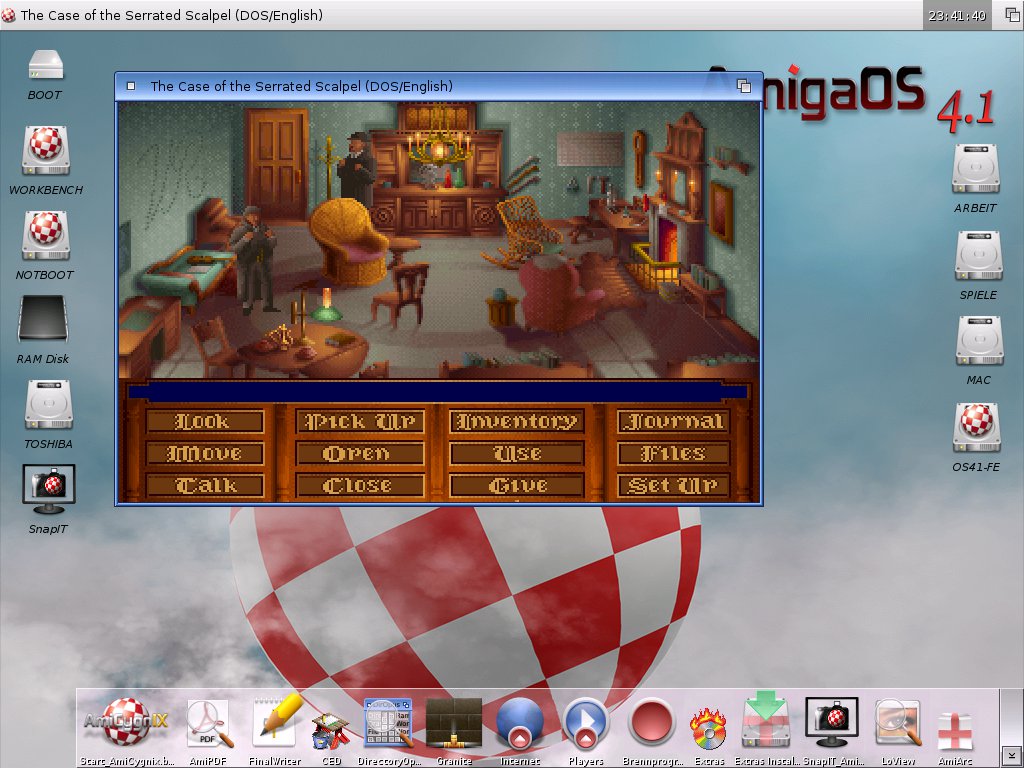Open the Inventory
Image resolution: width=1024 pixels, height=768 pixels.
[x=517, y=422]
